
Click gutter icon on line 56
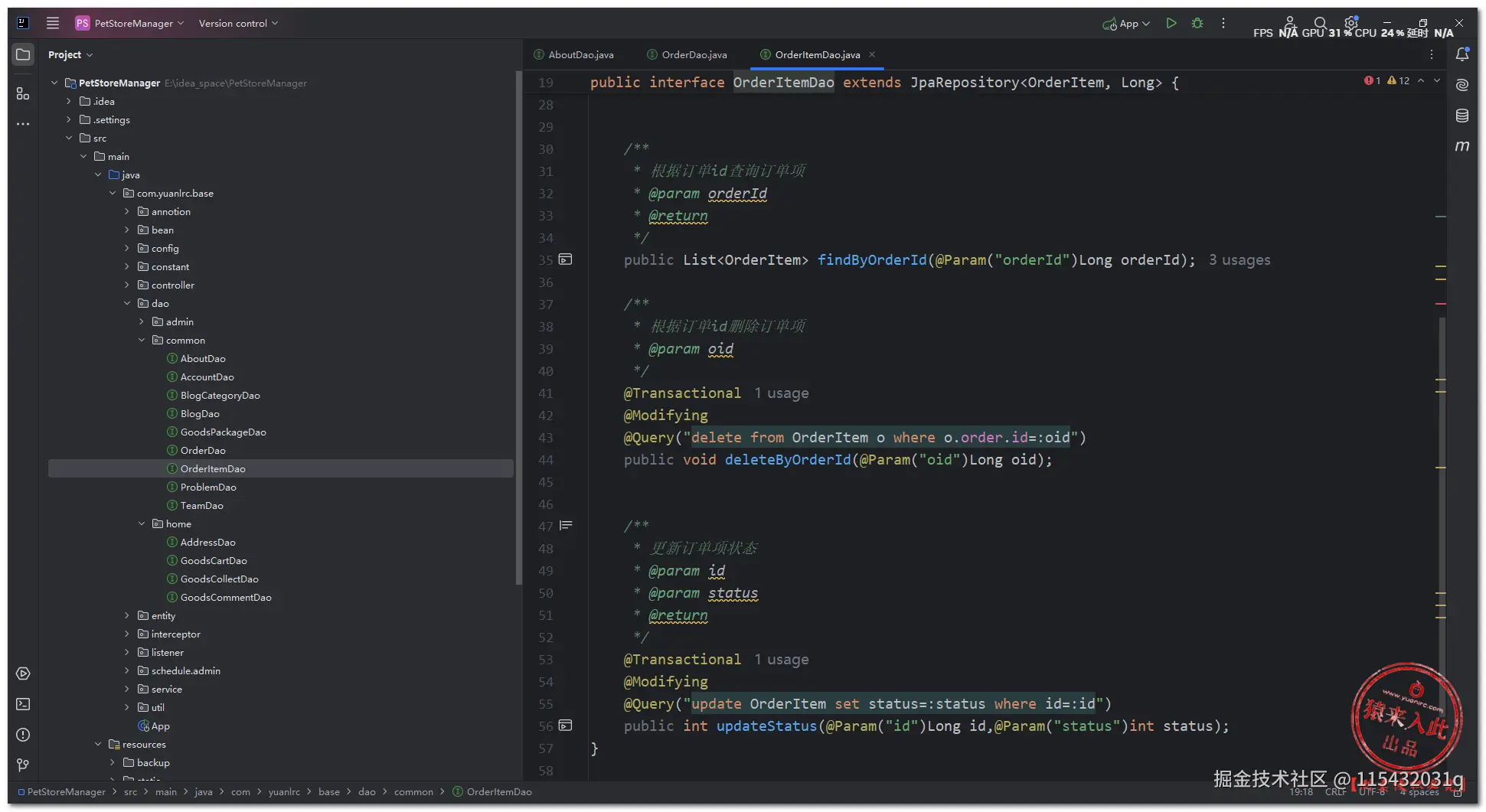click(566, 726)
